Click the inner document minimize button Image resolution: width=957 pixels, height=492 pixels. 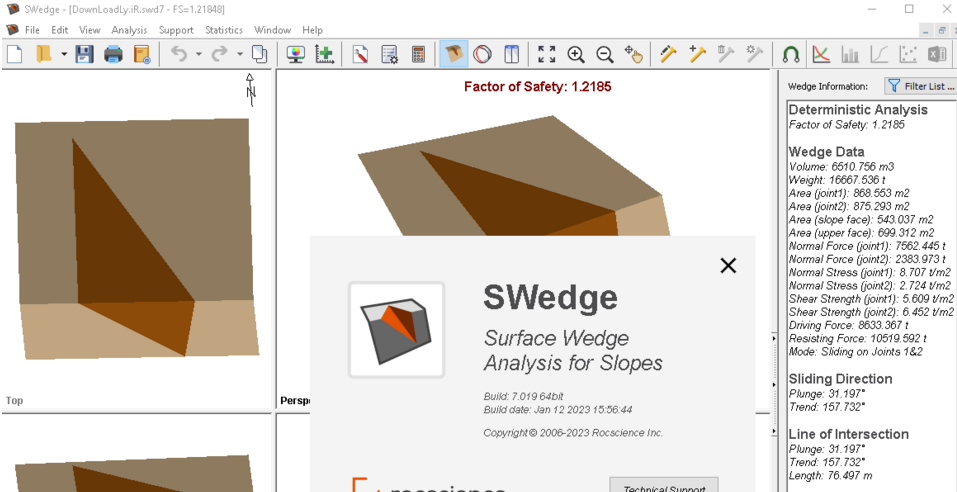pos(928,30)
